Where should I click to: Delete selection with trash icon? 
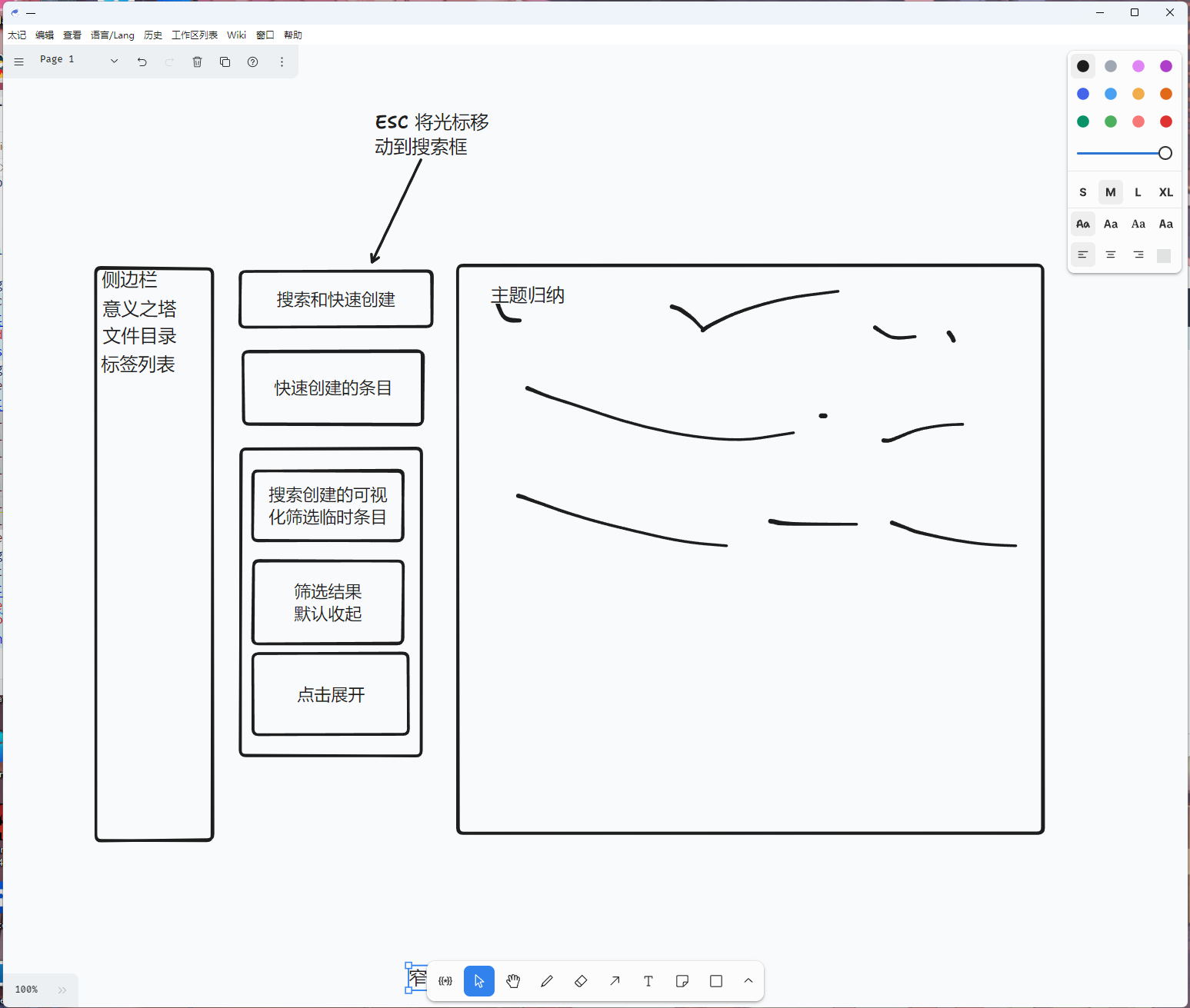[197, 62]
